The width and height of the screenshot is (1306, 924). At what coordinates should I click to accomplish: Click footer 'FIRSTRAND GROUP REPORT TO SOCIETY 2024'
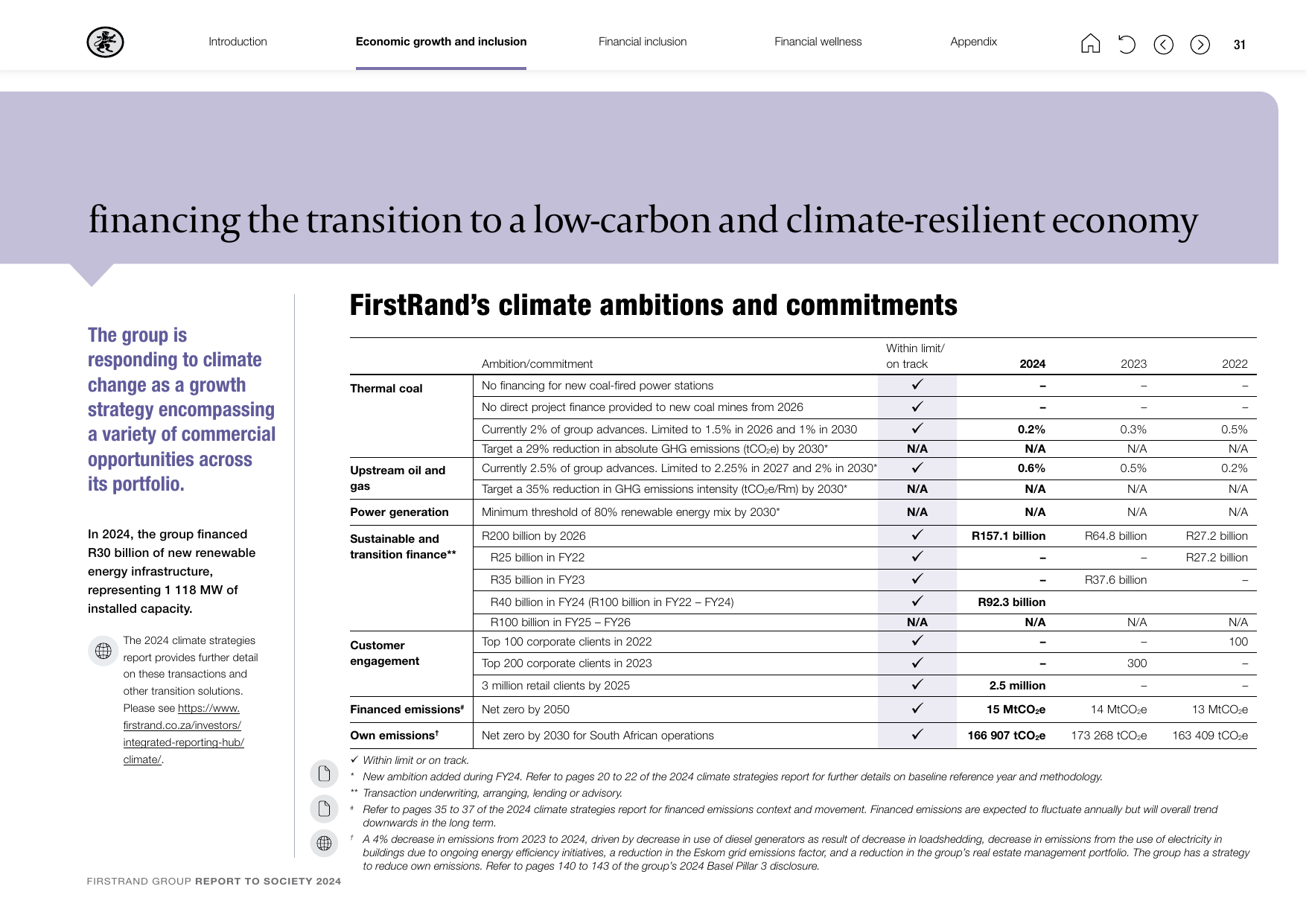(214, 882)
